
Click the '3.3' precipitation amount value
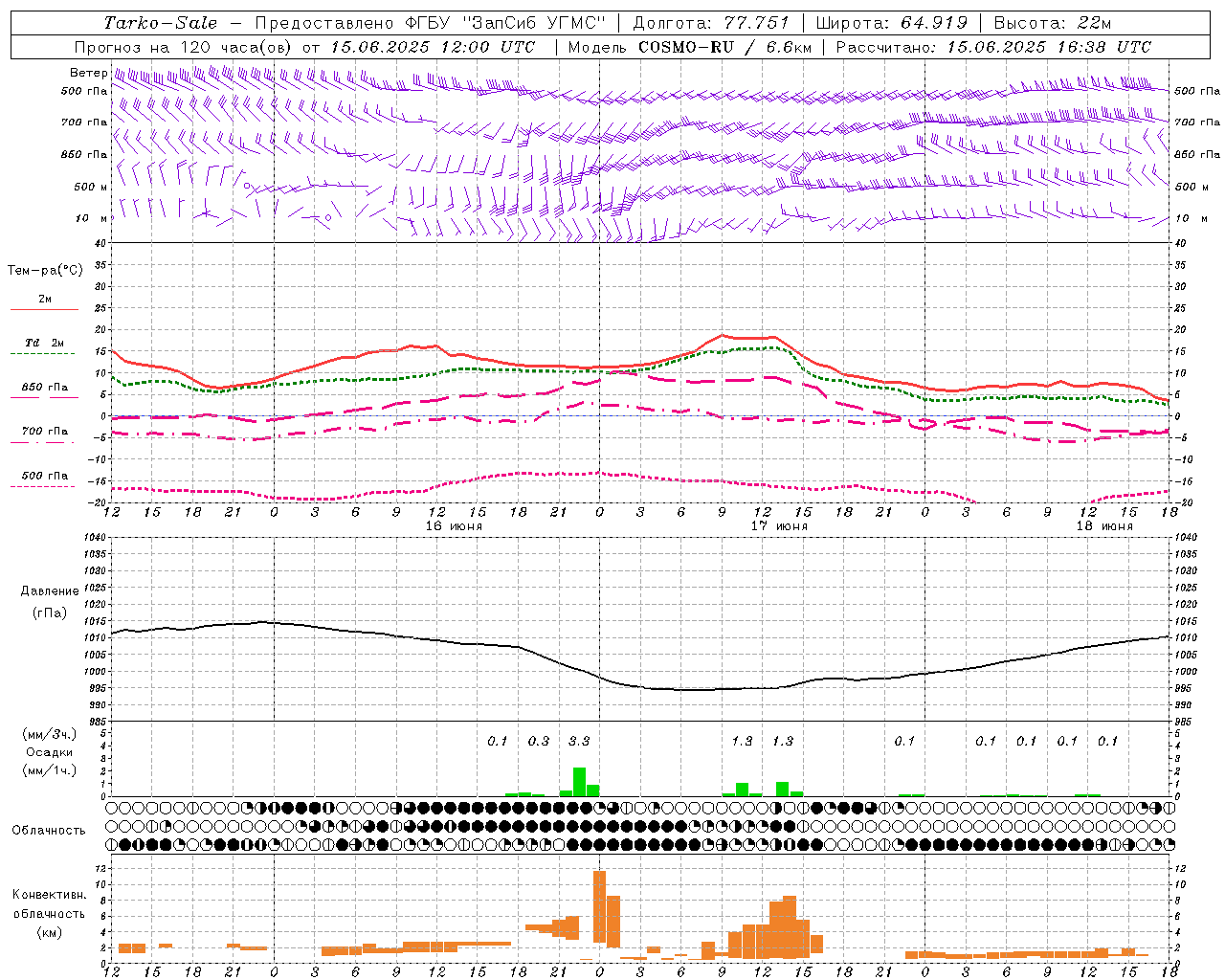click(579, 741)
